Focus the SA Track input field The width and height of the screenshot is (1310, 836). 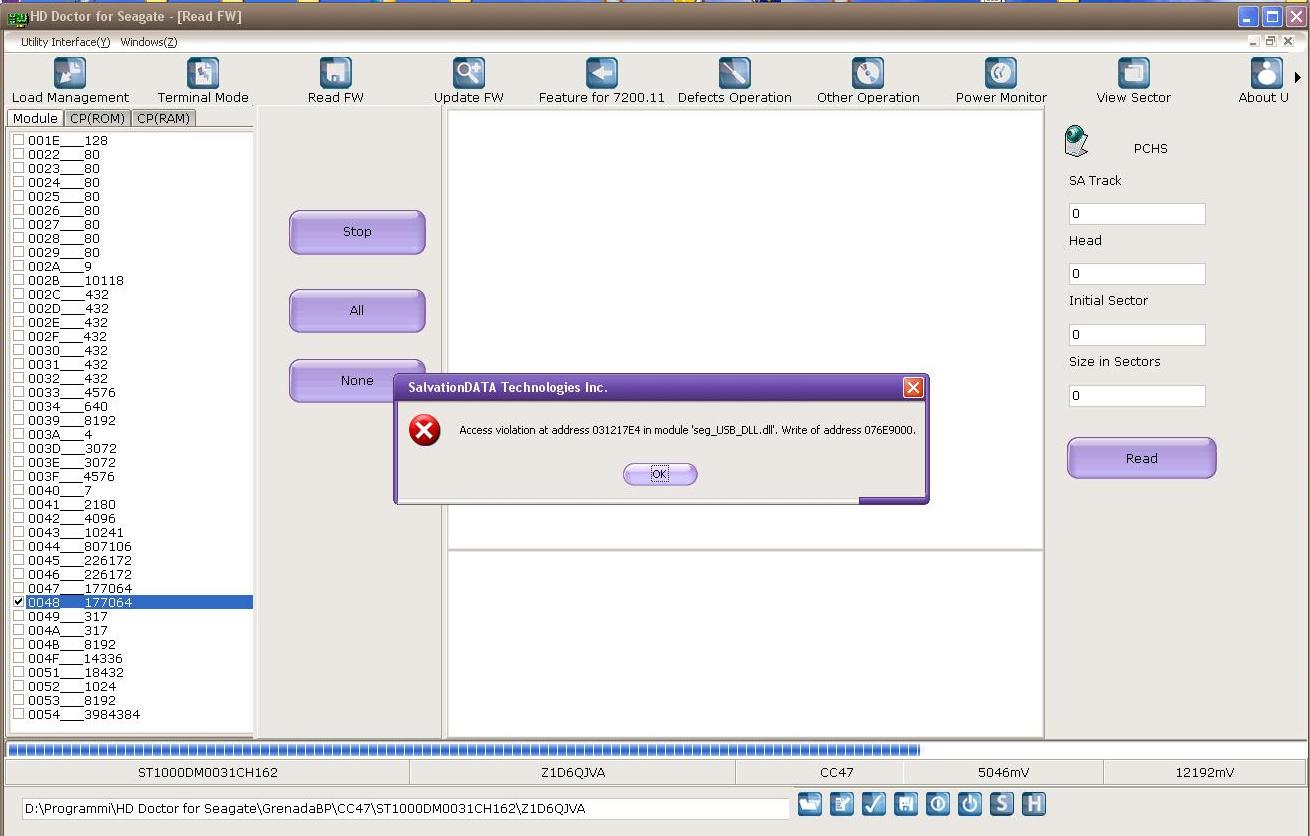[1137, 213]
